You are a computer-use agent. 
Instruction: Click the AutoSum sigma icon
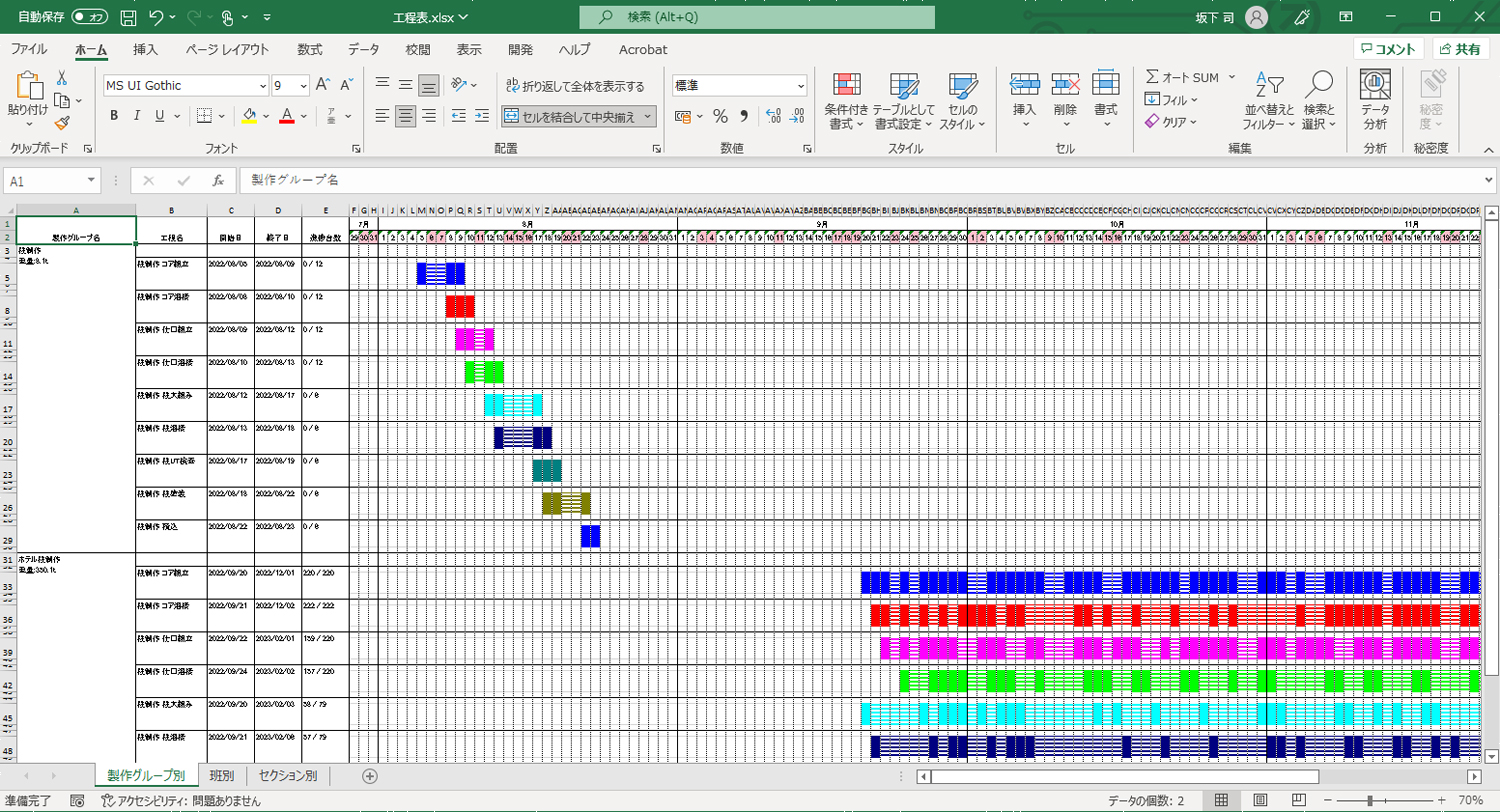coord(1153,77)
